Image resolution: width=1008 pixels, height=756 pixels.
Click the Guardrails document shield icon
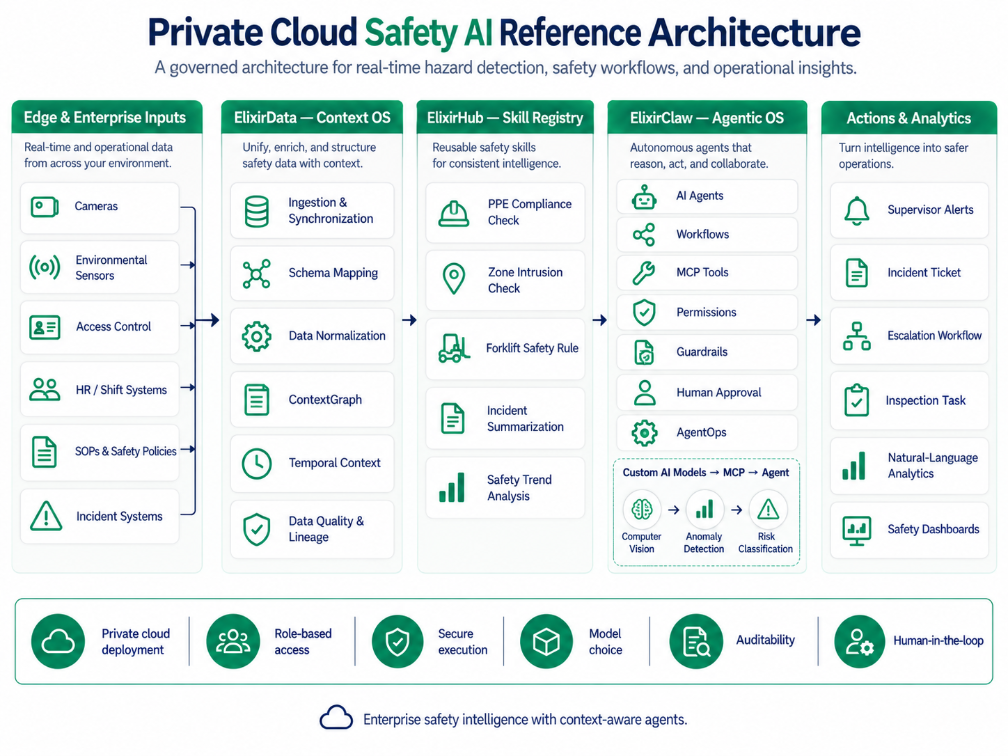click(644, 352)
